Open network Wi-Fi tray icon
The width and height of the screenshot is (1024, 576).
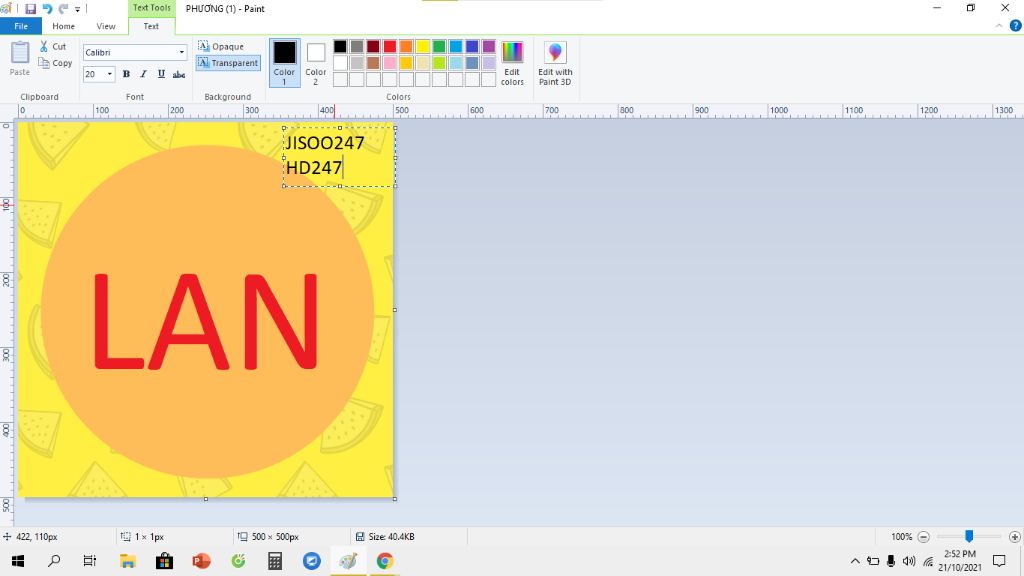pos(928,561)
